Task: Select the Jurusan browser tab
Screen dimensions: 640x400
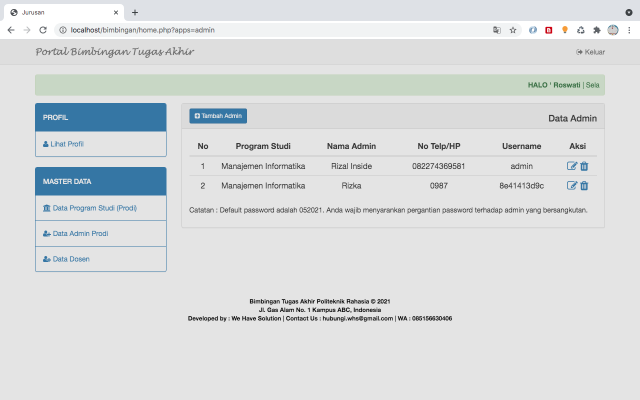Action: coord(62,11)
